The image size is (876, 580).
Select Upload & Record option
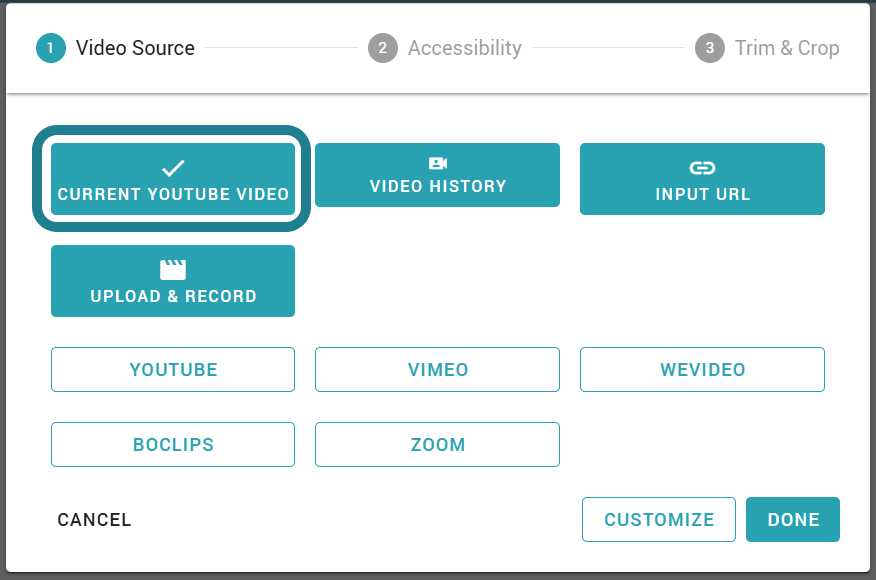(x=173, y=281)
